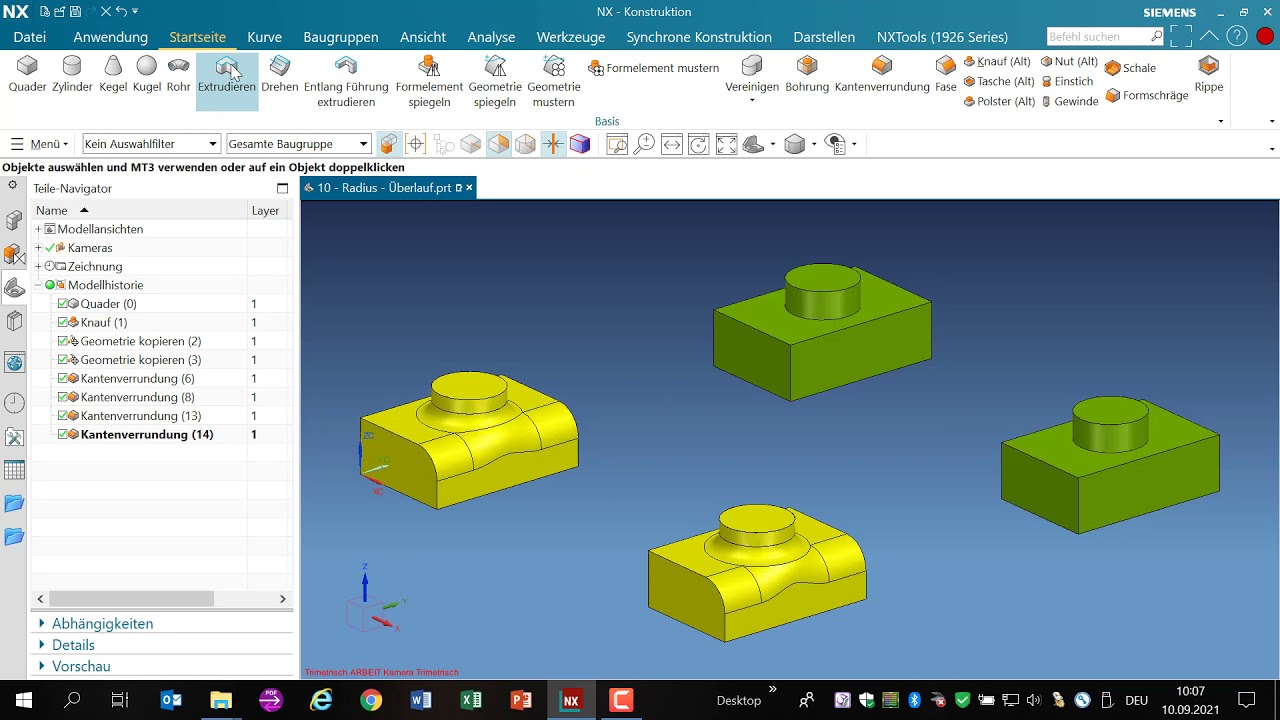Choose Formelement spiegeln
The height and width of the screenshot is (720, 1280).
click(429, 82)
